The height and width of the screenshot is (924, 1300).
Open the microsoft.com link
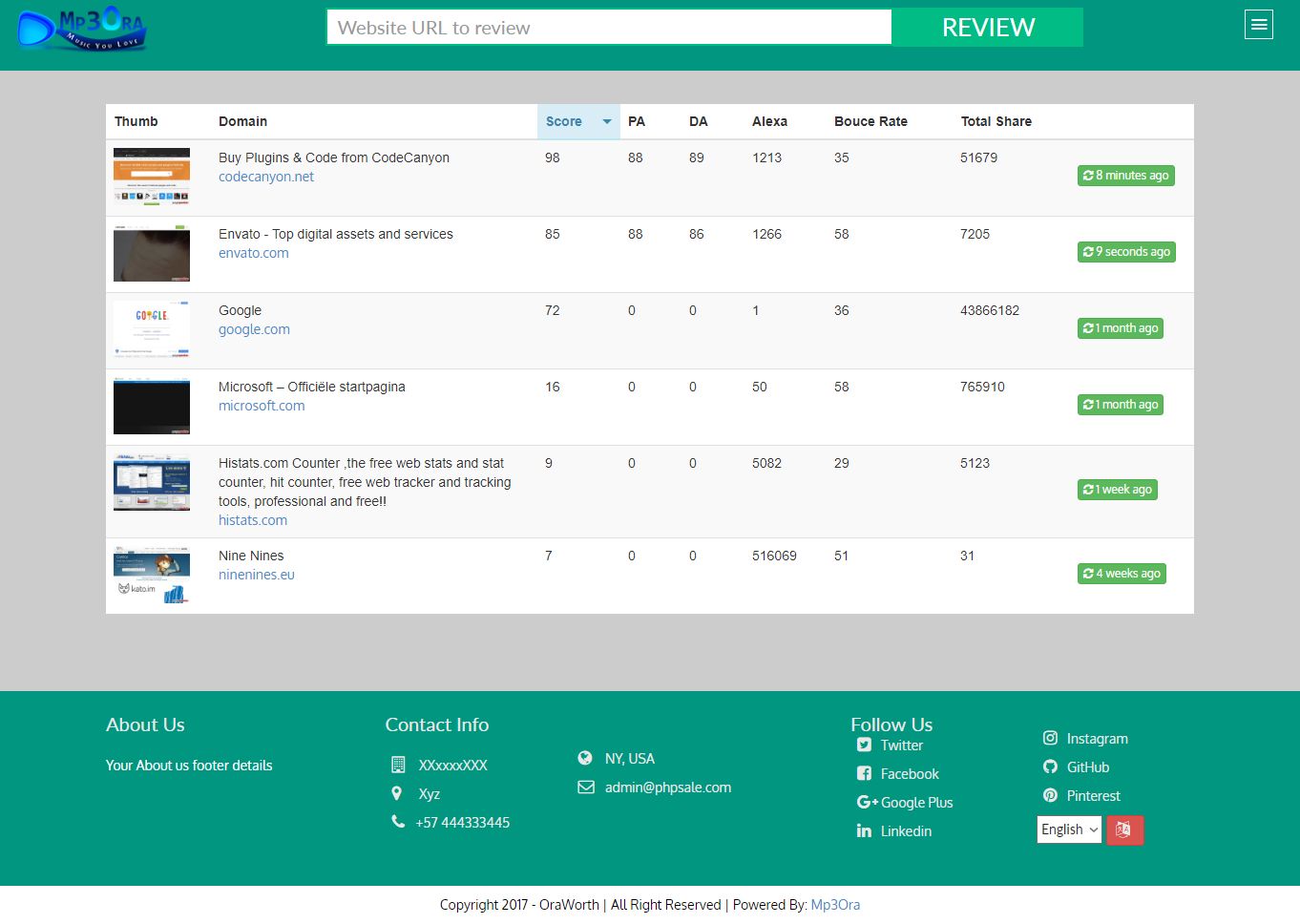point(262,406)
